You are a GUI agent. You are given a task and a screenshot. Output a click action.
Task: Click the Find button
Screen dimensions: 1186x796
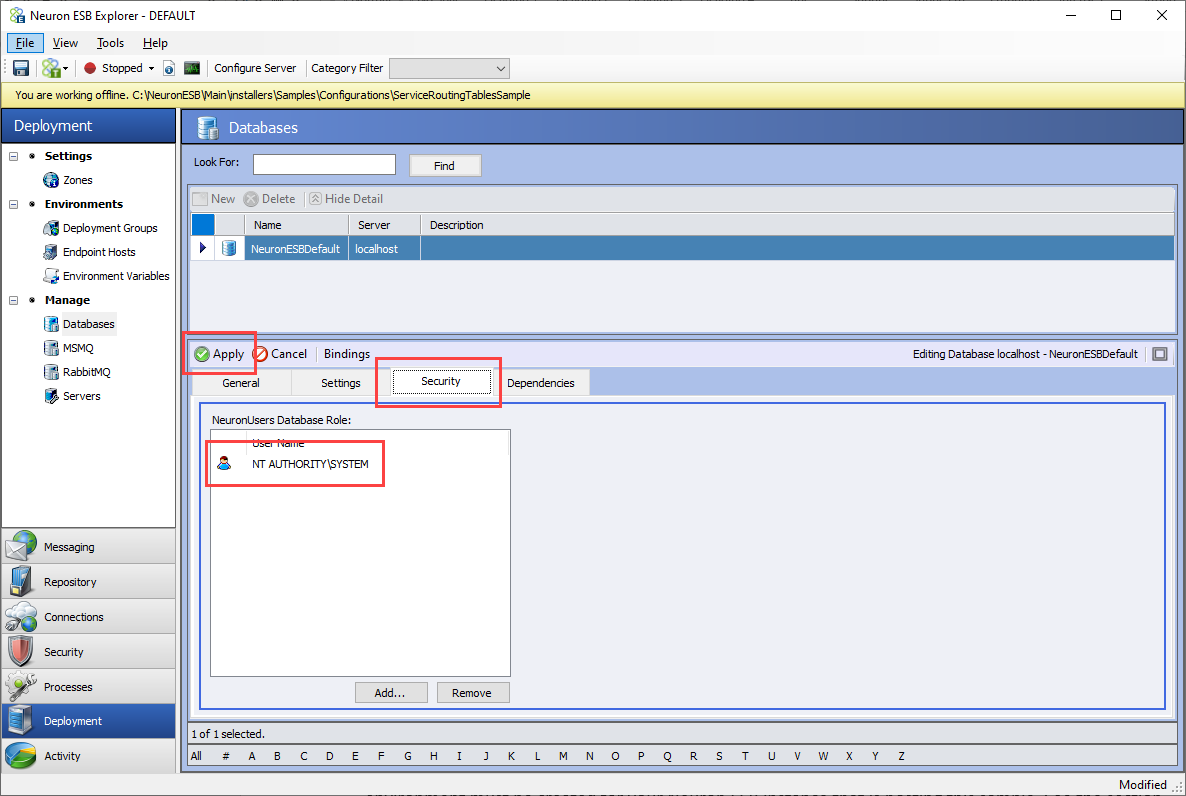click(445, 166)
